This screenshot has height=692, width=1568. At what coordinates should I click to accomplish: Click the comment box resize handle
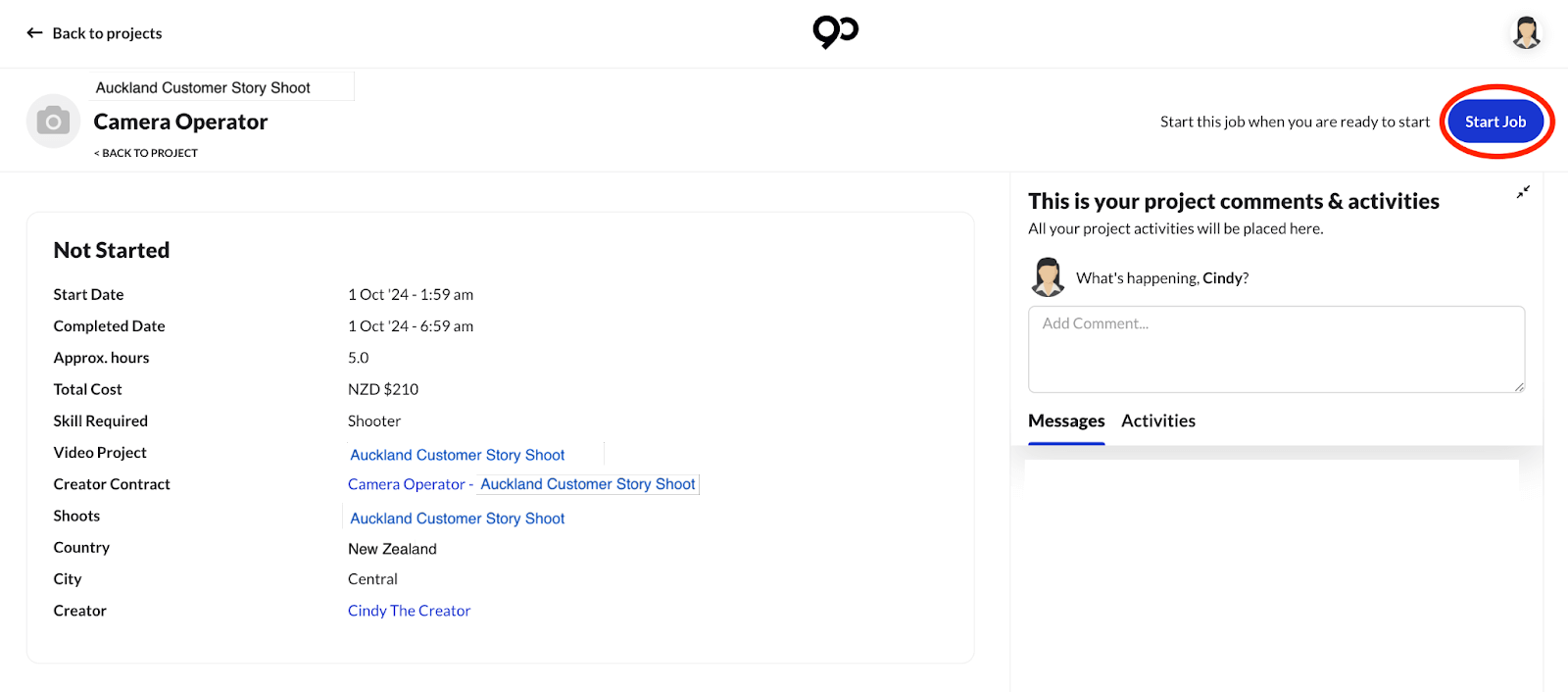[x=1519, y=387]
